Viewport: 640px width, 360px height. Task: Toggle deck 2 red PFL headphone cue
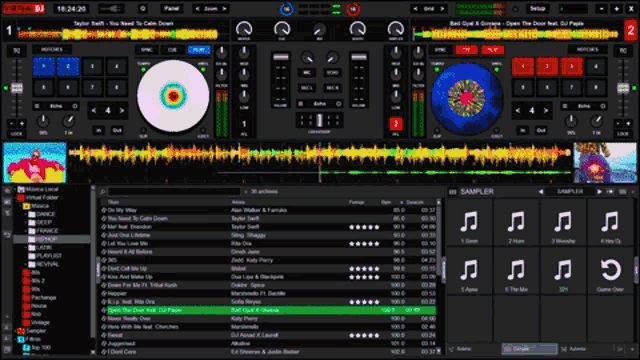[x=396, y=124]
